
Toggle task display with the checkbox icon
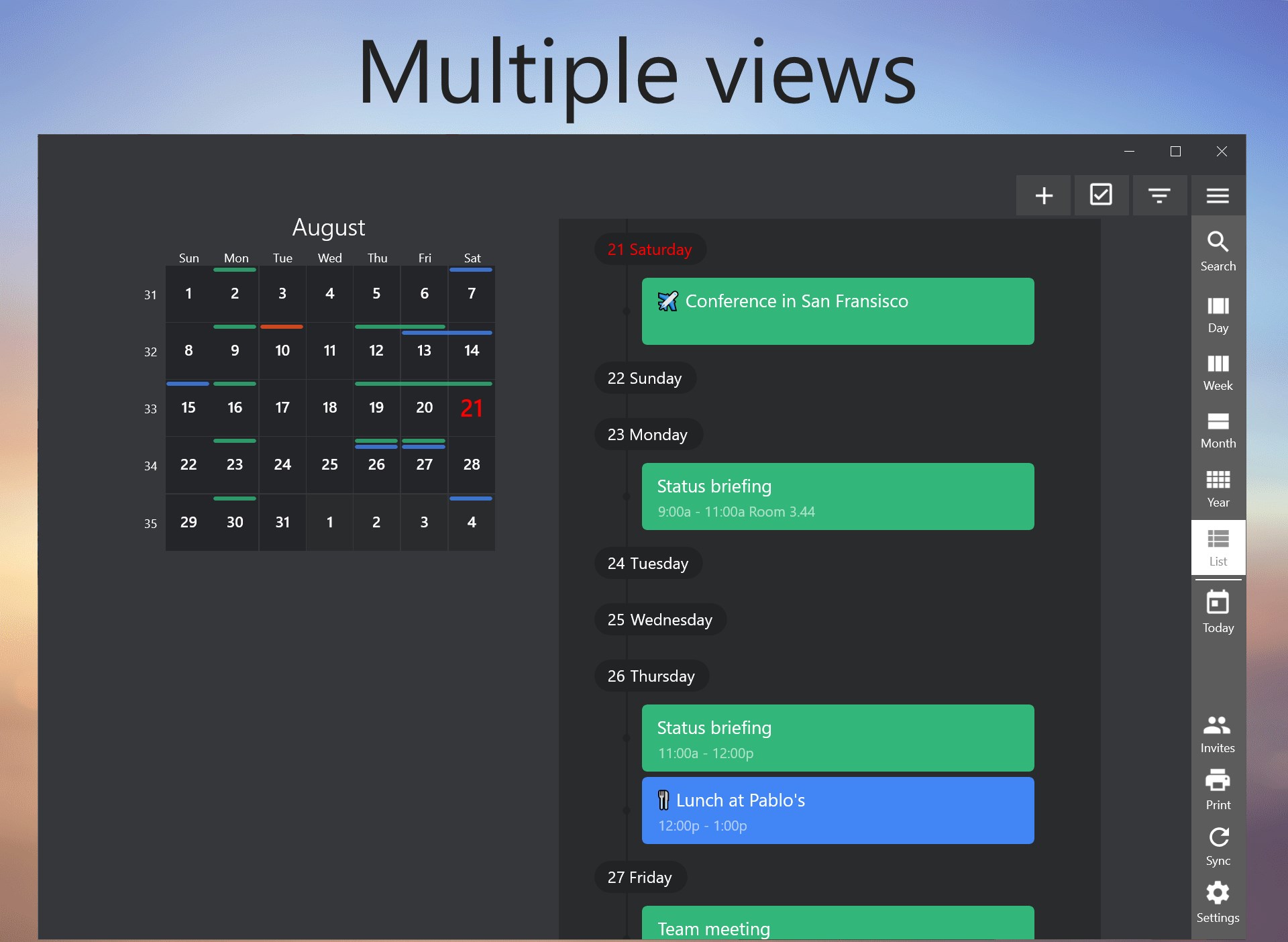click(x=1102, y=195)
